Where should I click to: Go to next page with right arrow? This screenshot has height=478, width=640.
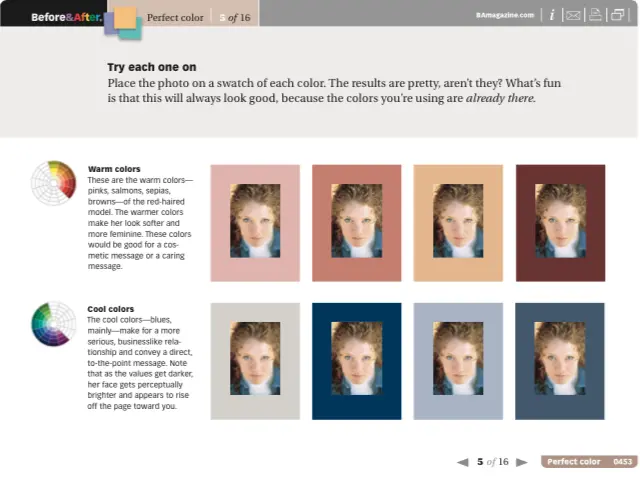tap(522, 462)
